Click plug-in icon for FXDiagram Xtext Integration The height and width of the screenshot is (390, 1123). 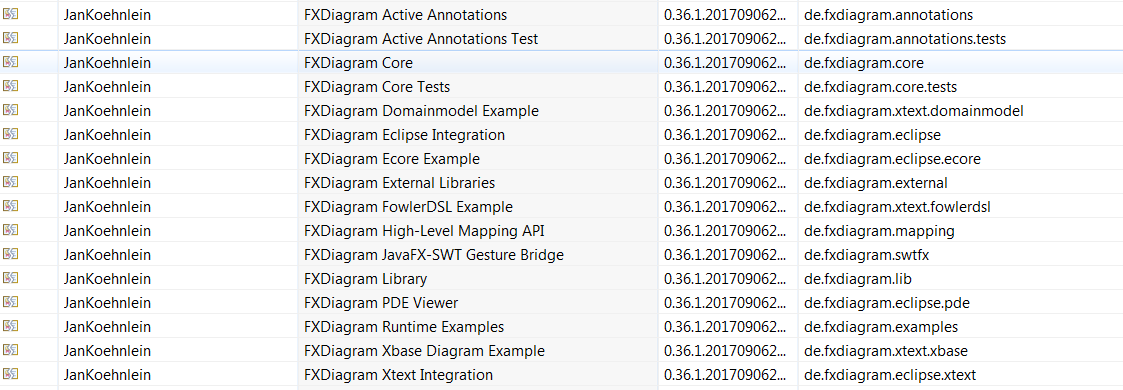click(10, 374)
